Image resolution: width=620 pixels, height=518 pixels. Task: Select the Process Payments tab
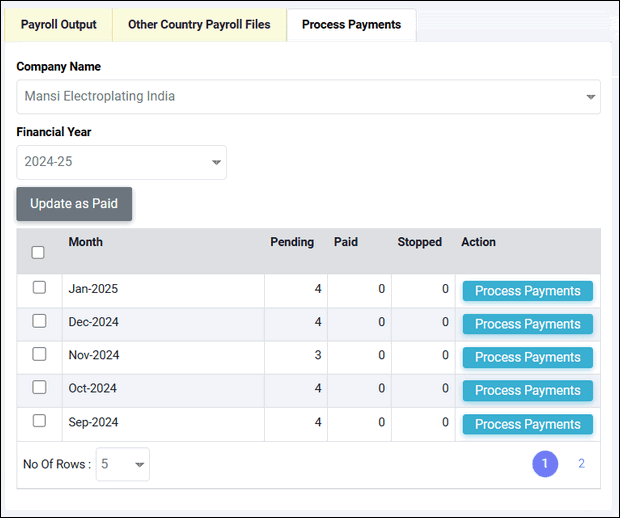[351, 25]
